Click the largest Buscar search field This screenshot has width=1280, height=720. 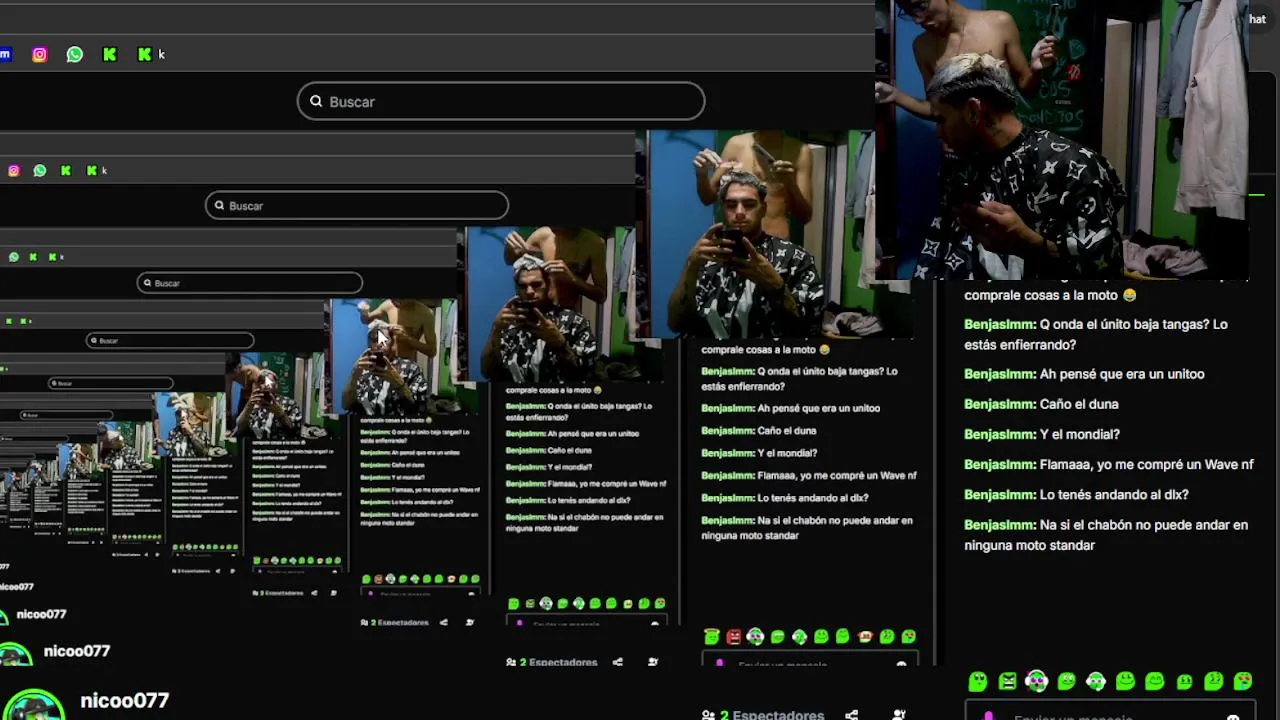pyautogui.click(x=501, y=101)
